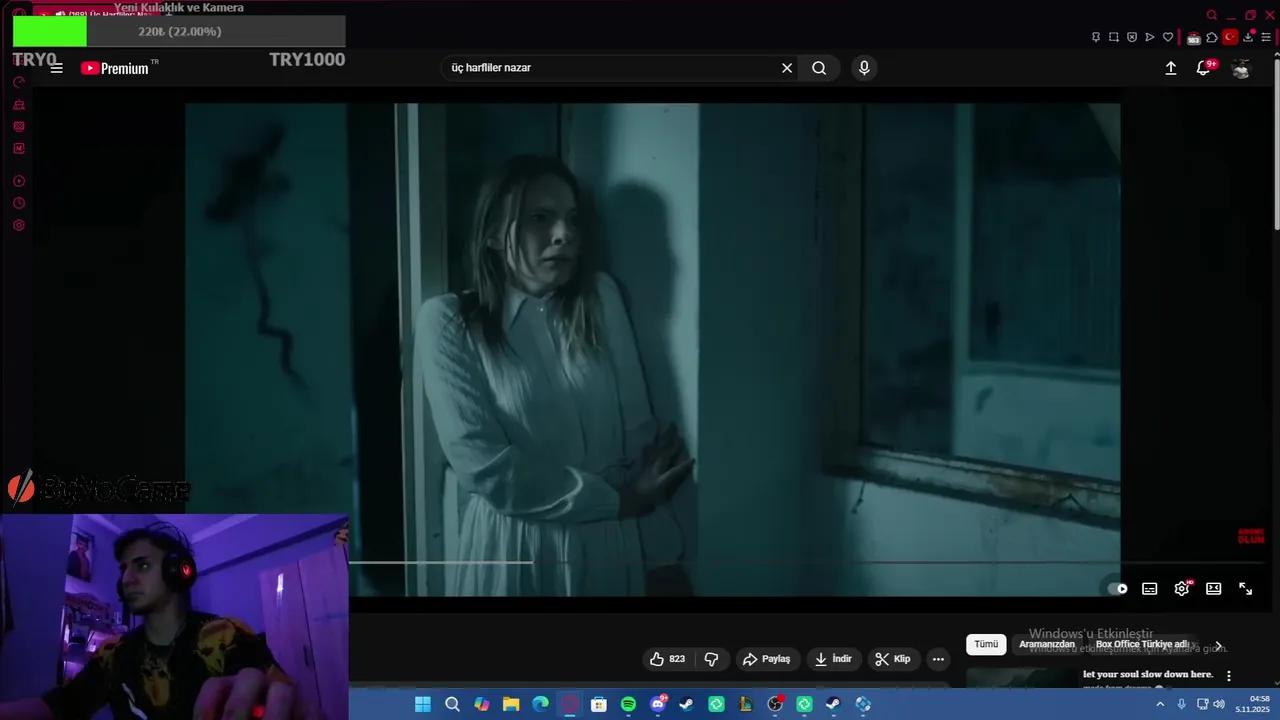The height and width of the screenshot is (720, 1280).
Task: Select the Tümü filter chip
Action: [986, 644]
